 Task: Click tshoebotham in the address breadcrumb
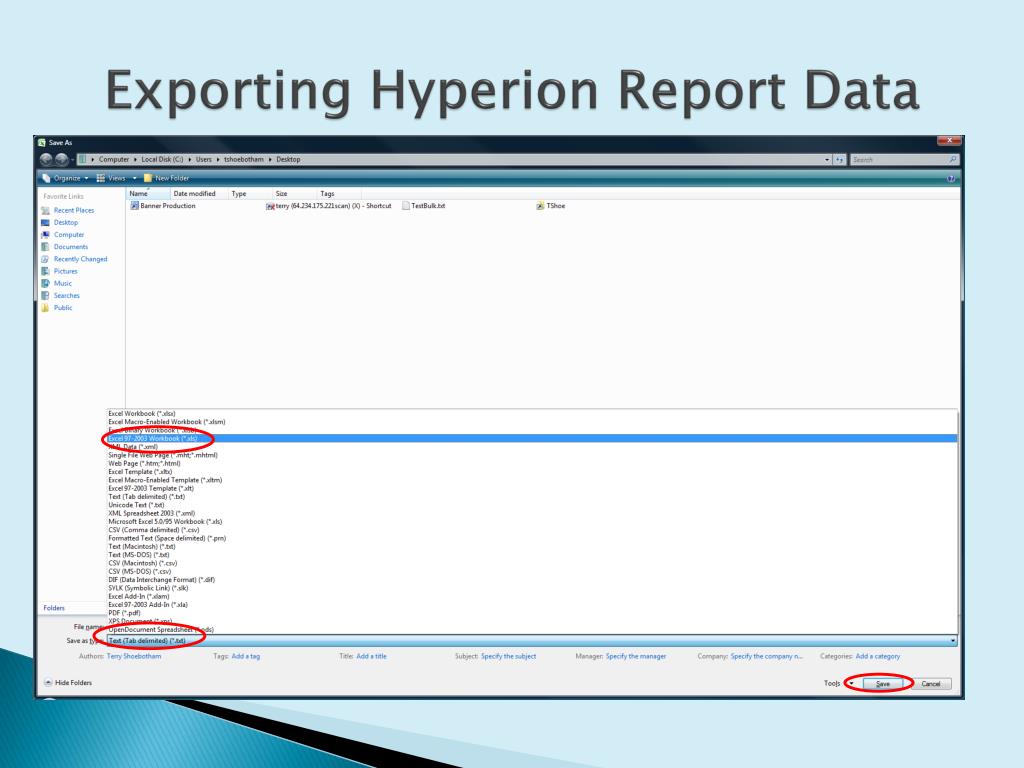click(244, 159)
